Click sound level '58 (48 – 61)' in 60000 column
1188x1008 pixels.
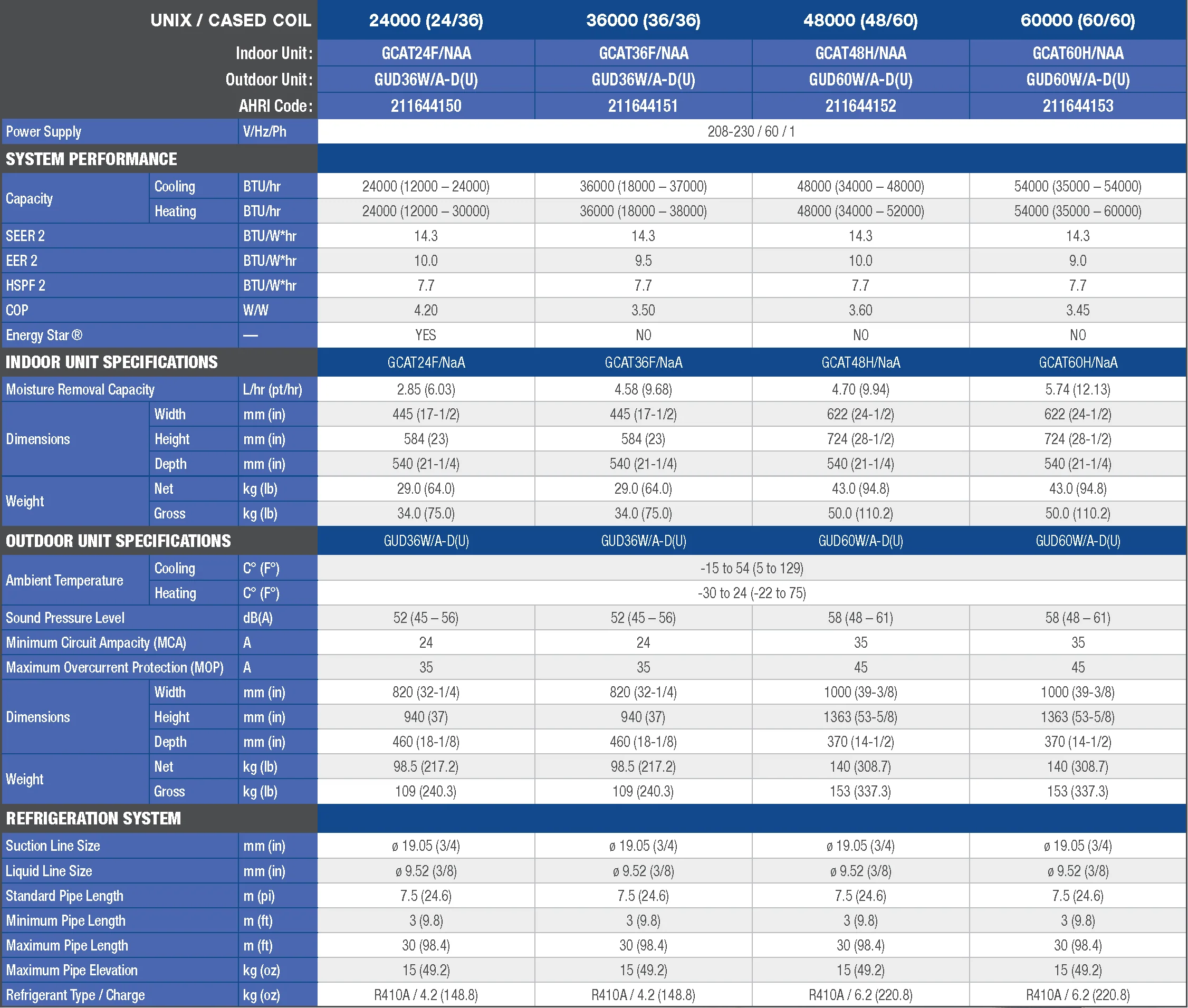click(1077, 618)
